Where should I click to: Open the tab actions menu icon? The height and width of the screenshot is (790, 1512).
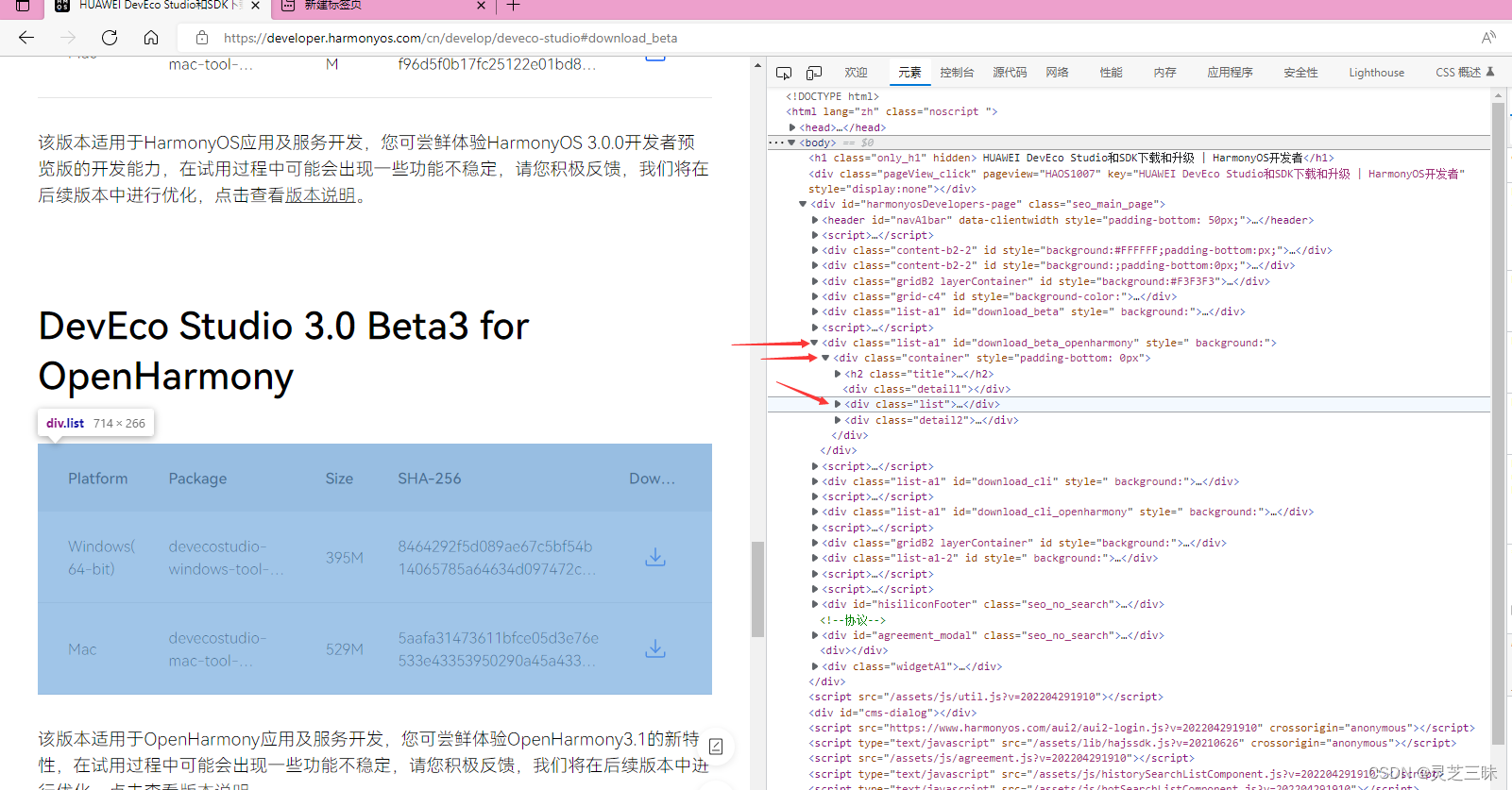pos(23,6)
